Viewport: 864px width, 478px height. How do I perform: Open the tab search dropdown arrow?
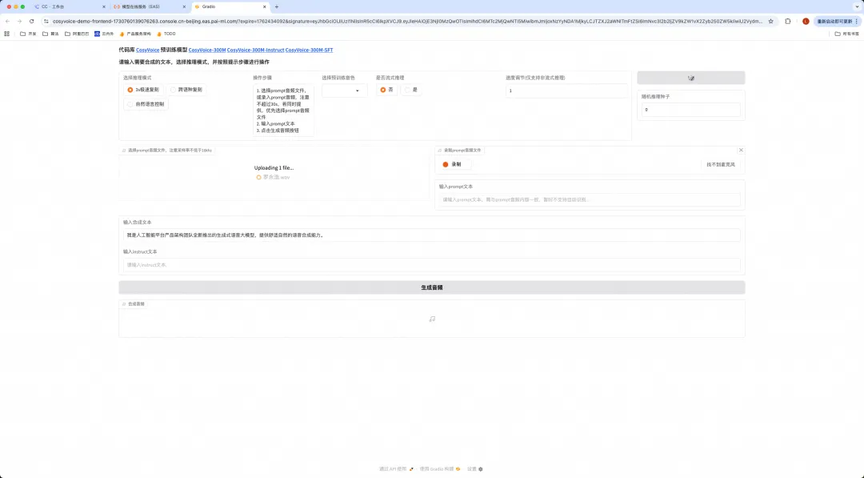coord(857,7)
